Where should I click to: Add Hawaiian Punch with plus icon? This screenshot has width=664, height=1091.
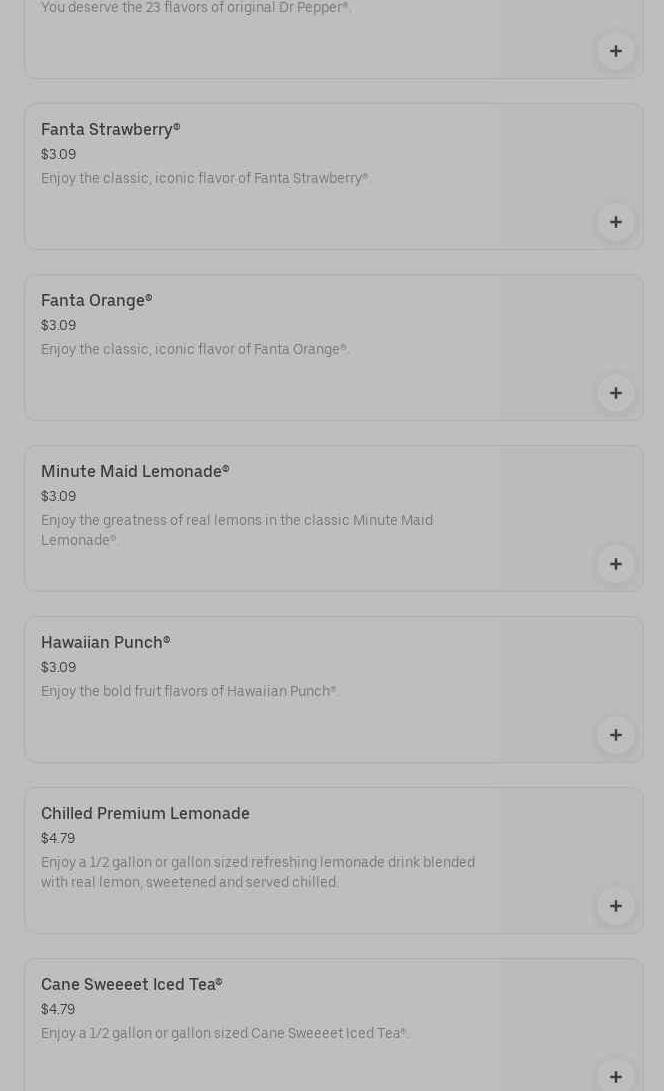[x=615, y=735]
